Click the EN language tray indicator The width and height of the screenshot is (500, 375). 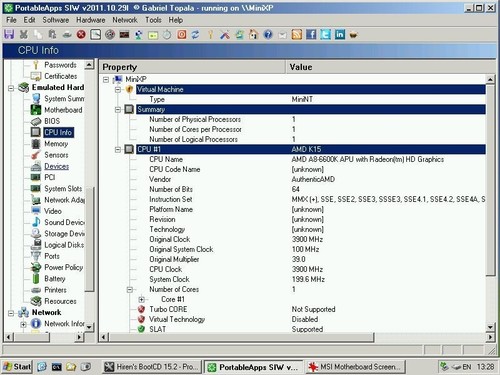coord(467,367)
